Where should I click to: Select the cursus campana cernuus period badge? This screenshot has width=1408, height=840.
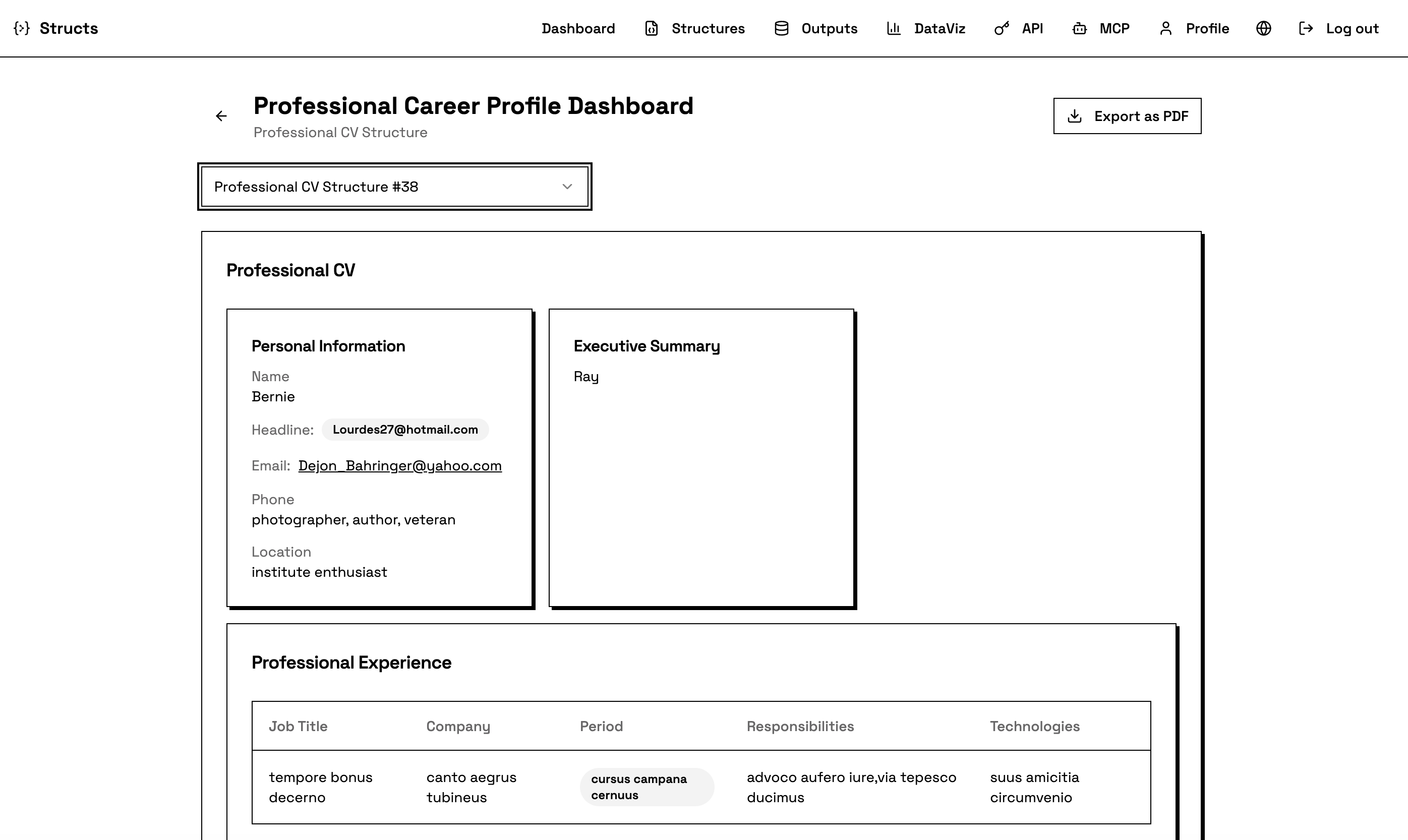(647, 786)
